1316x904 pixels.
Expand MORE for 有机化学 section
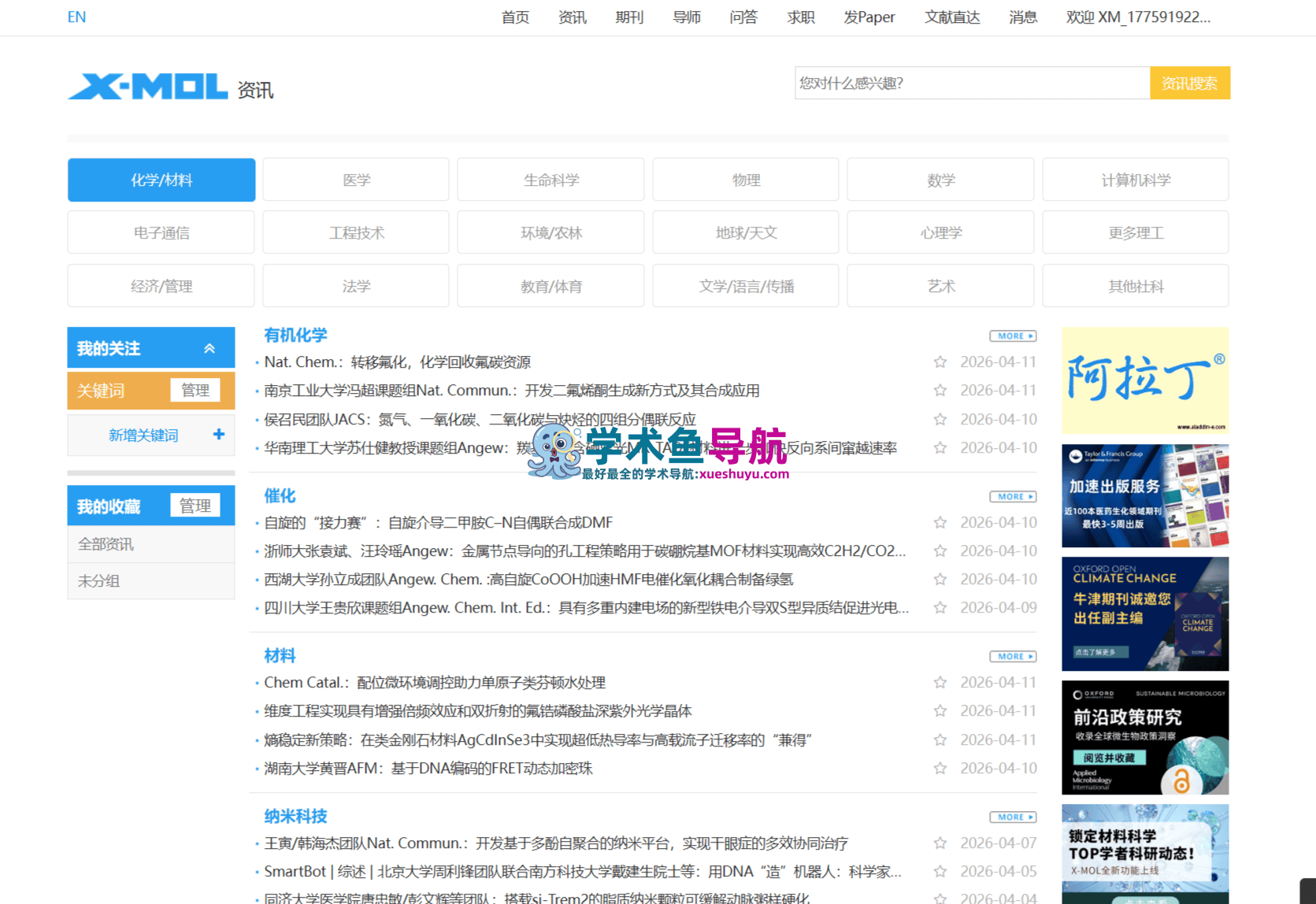pos(1013,336)
